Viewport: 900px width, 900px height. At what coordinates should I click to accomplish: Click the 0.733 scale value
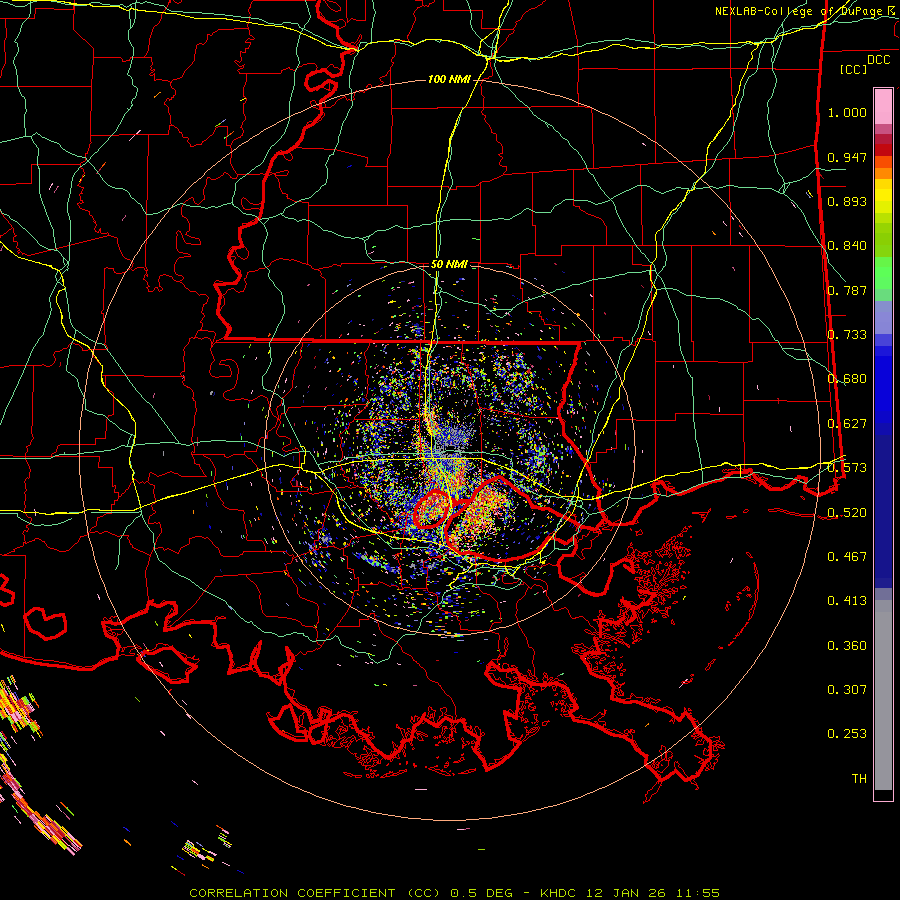point(847,335)
